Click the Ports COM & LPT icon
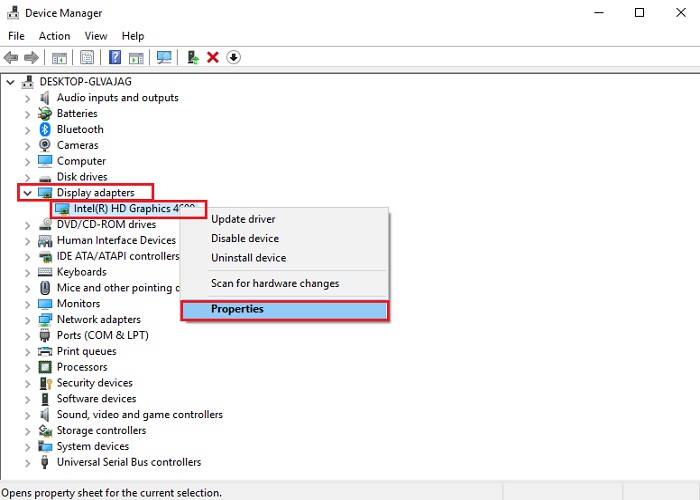Screen dimensions: 700x500 [x=45, y=335]
